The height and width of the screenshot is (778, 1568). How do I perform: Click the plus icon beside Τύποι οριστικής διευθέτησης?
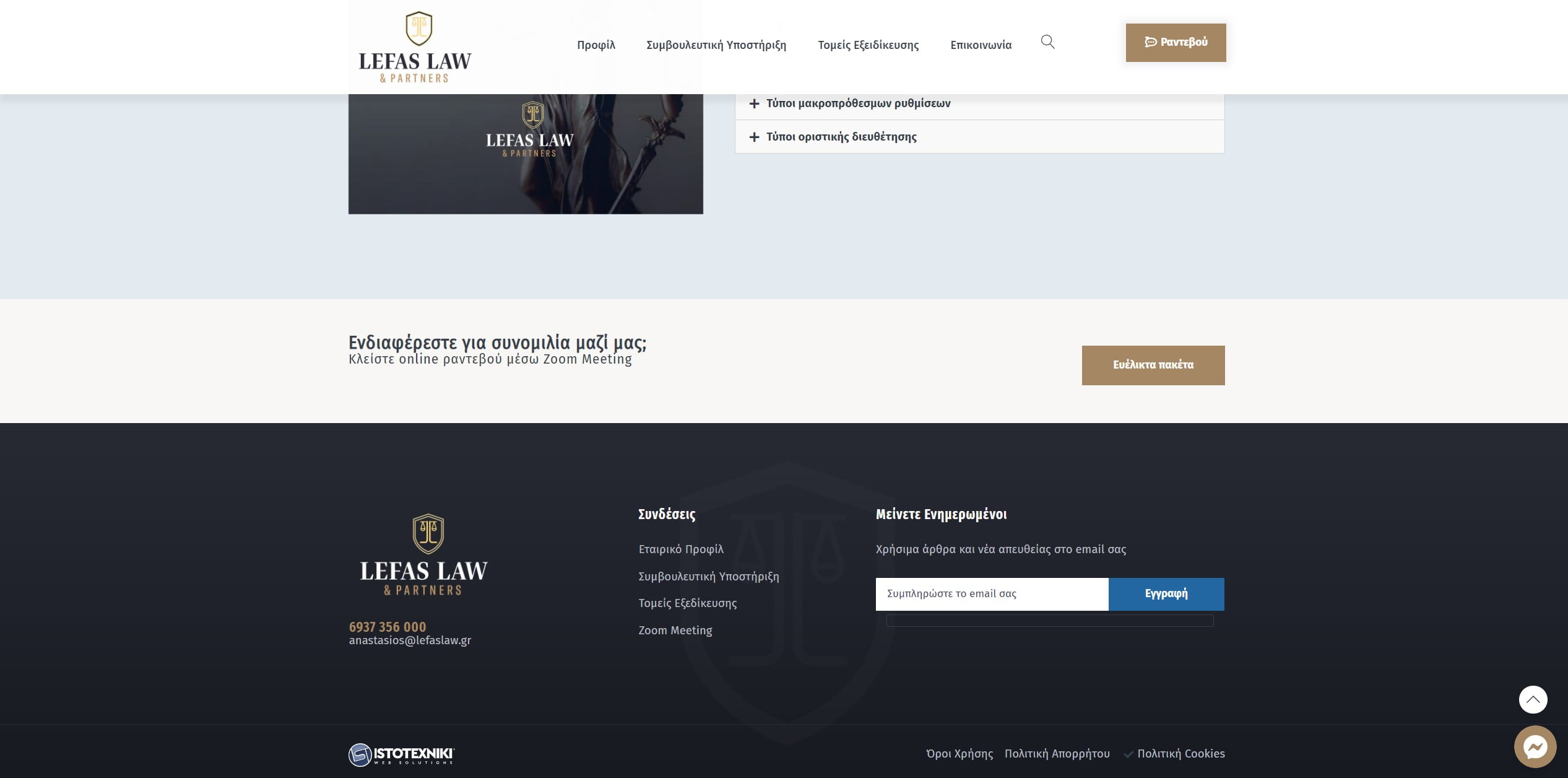tap(754, 137)
